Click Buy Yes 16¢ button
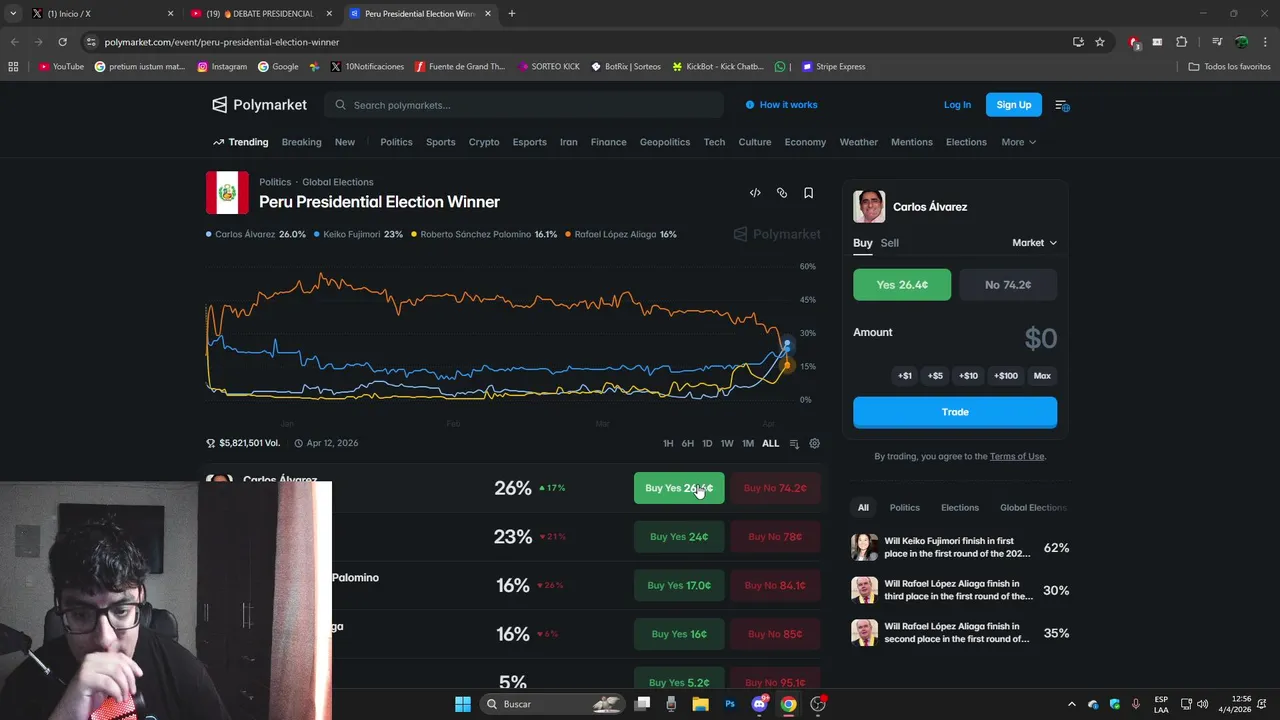 pos(679,634)
